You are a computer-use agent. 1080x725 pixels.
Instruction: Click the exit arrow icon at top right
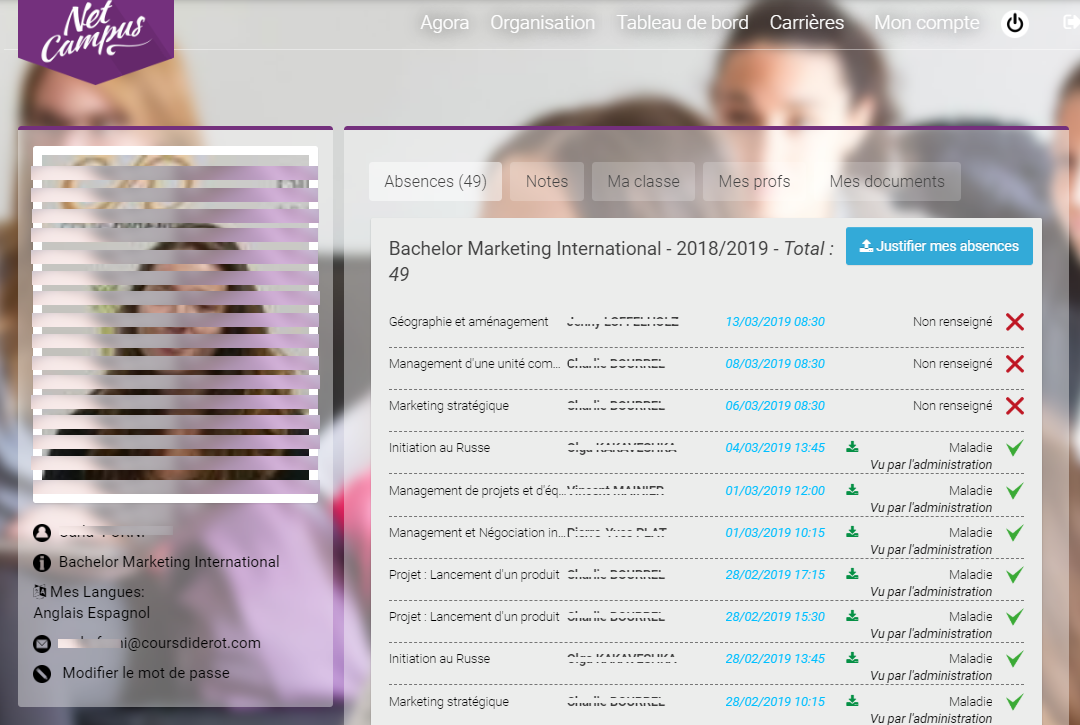(1070, 23)
